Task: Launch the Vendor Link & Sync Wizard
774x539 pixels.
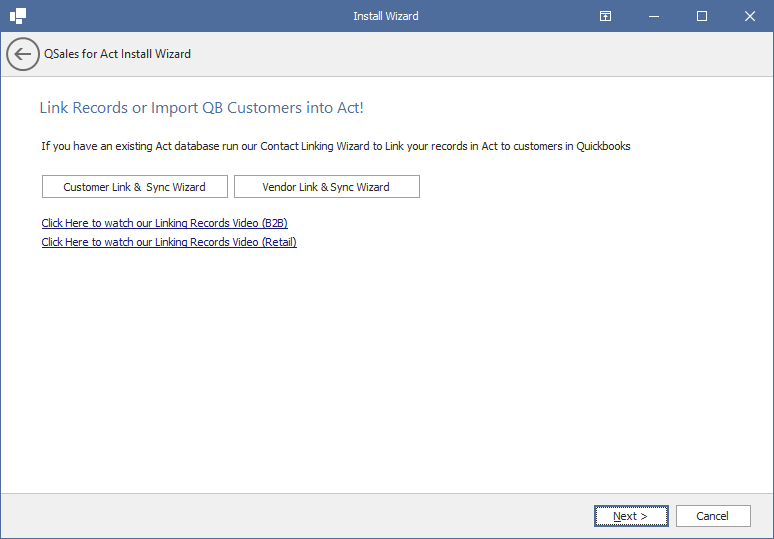Action: click(327, 187)
